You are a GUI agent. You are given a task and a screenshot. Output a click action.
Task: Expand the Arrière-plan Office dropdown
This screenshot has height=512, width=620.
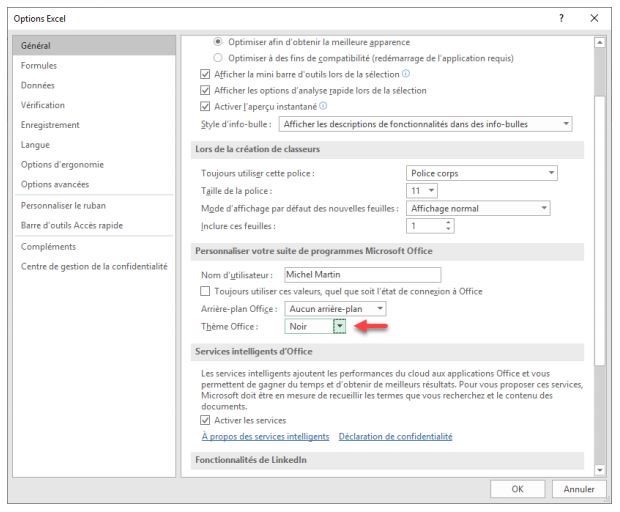[379, 309]
